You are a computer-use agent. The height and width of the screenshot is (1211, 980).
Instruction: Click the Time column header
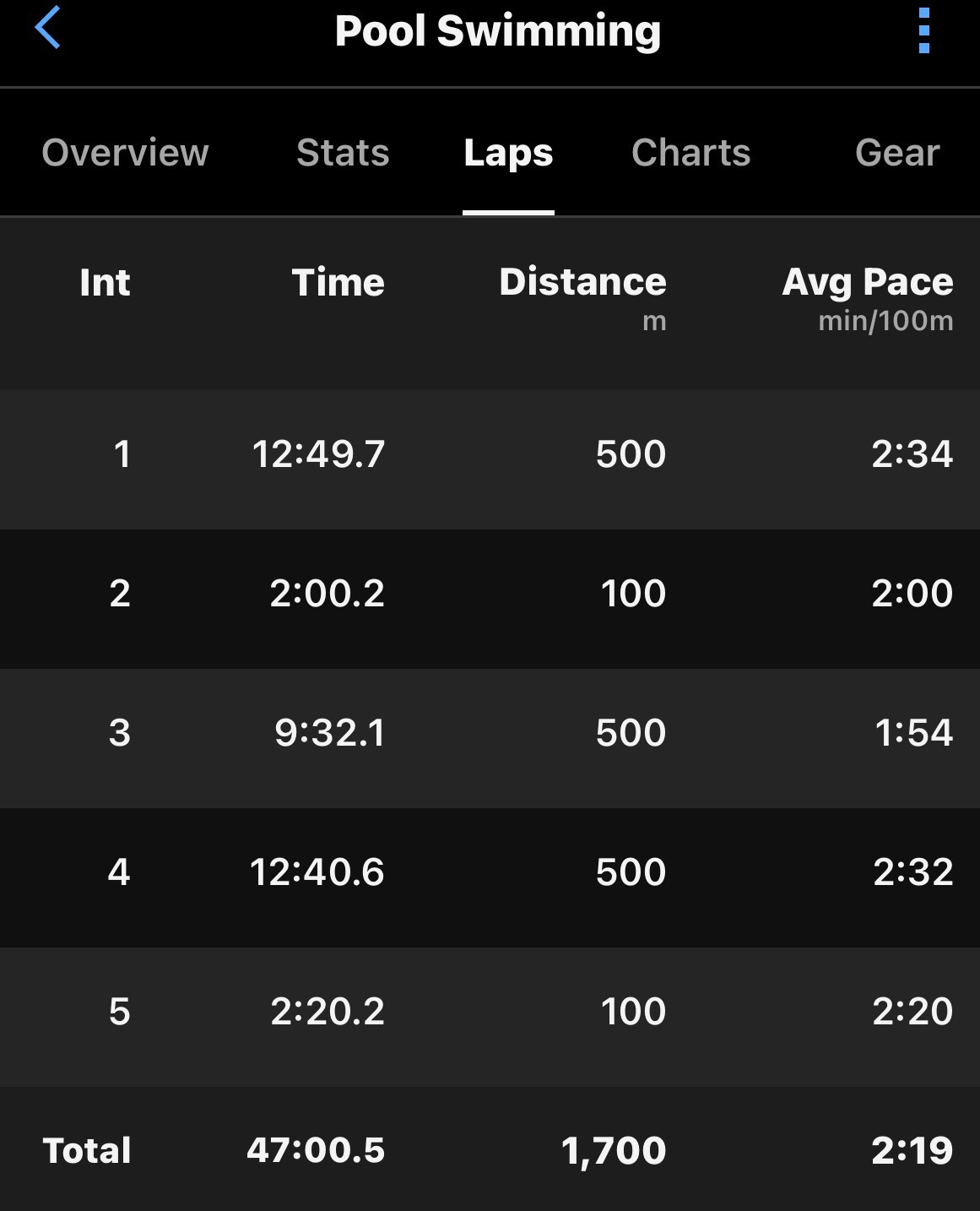tap(338, 282)
